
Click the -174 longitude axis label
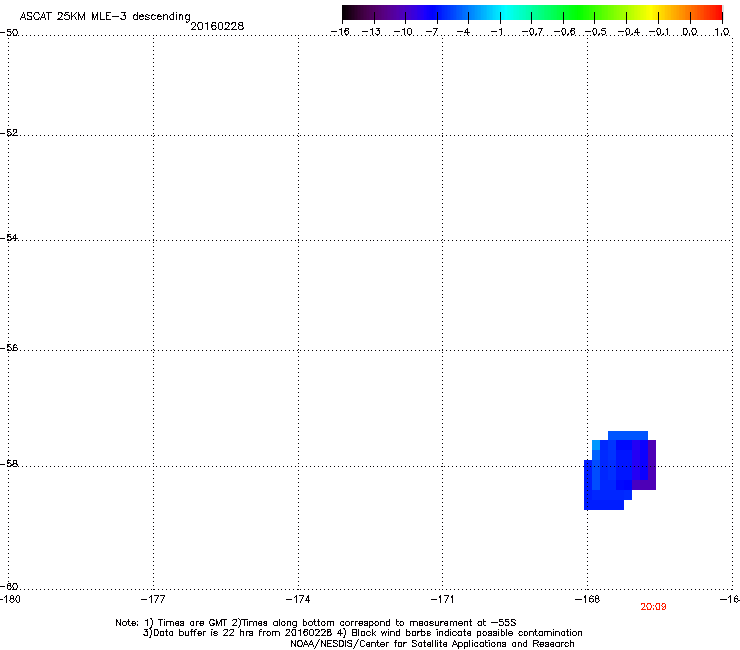tap(298, 599)
